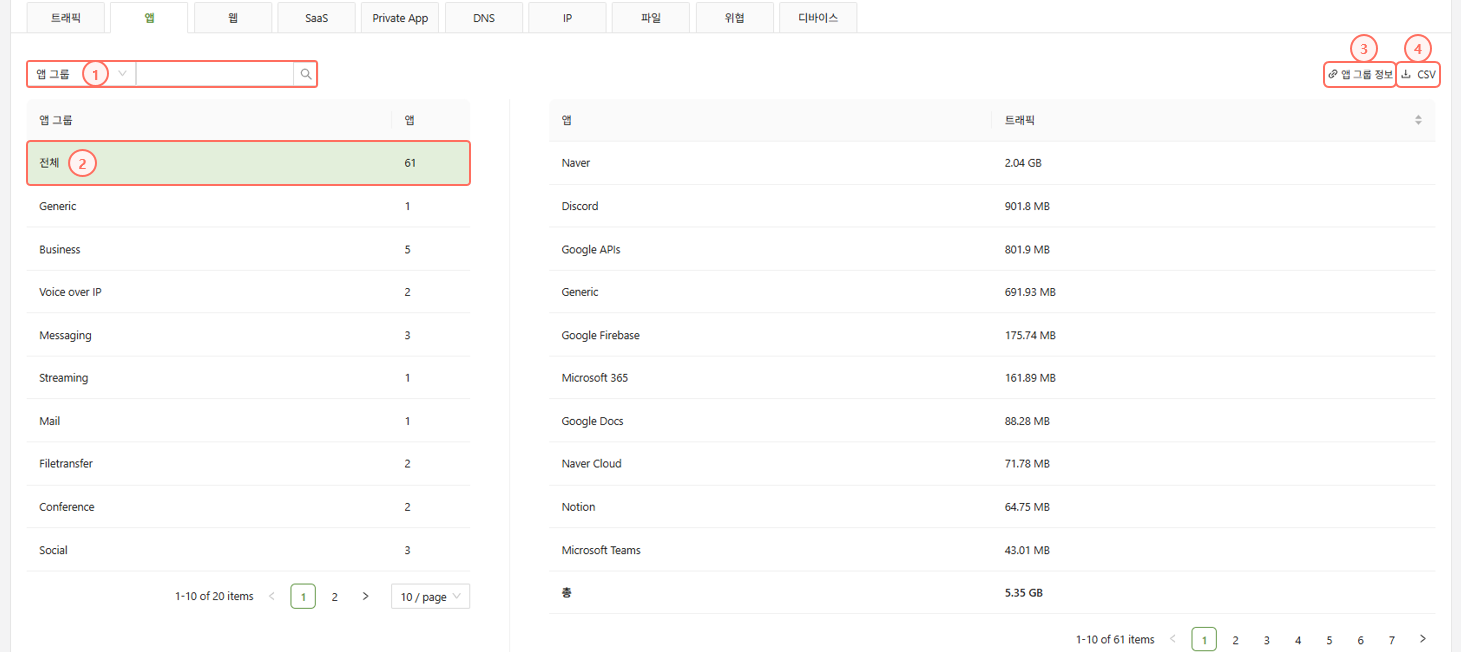Download the CSV export
The height and width of the screenshot is (652, 1461).
pos(1419,74)
